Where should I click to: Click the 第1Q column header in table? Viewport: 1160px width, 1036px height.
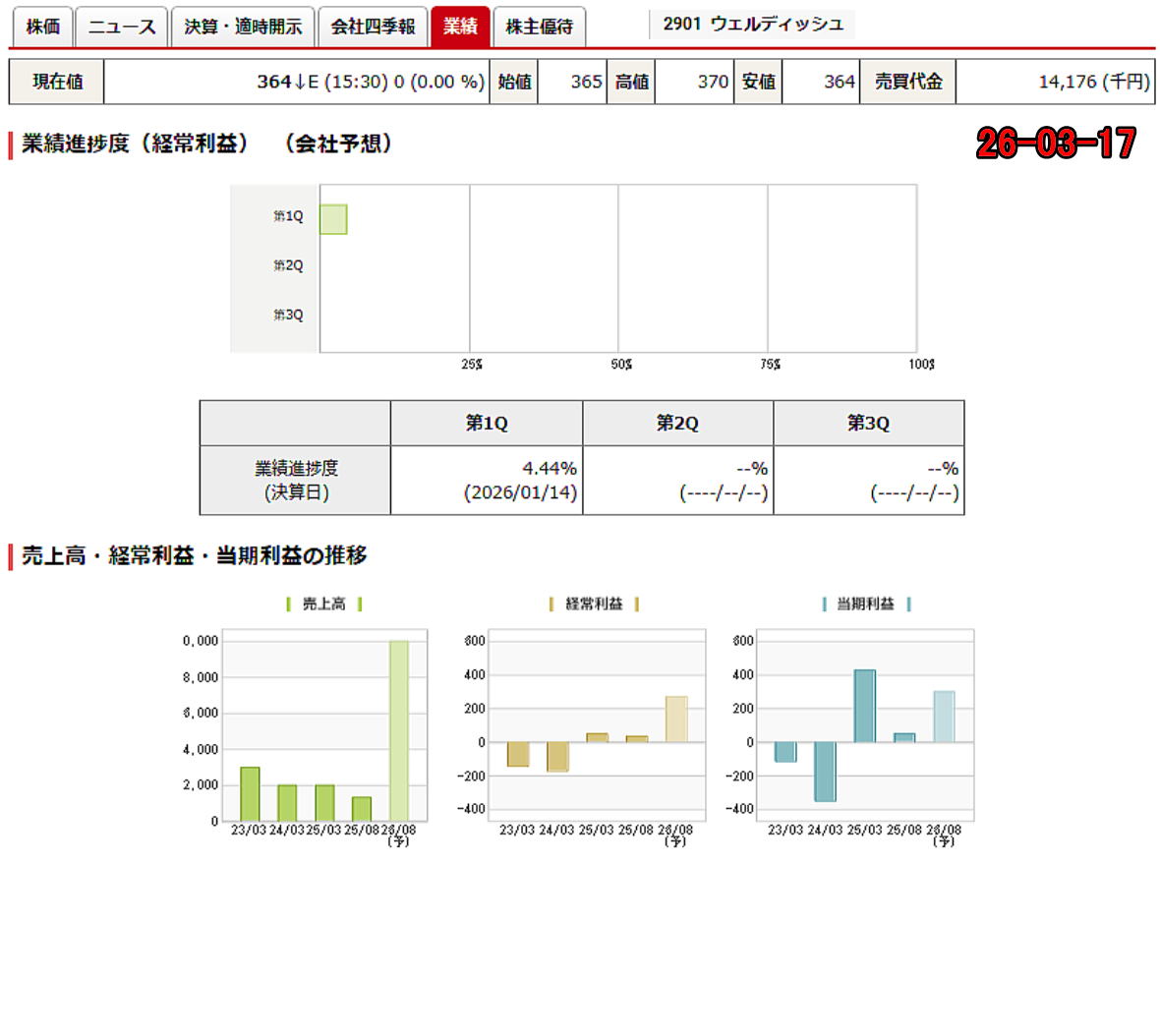coord(487,423)
